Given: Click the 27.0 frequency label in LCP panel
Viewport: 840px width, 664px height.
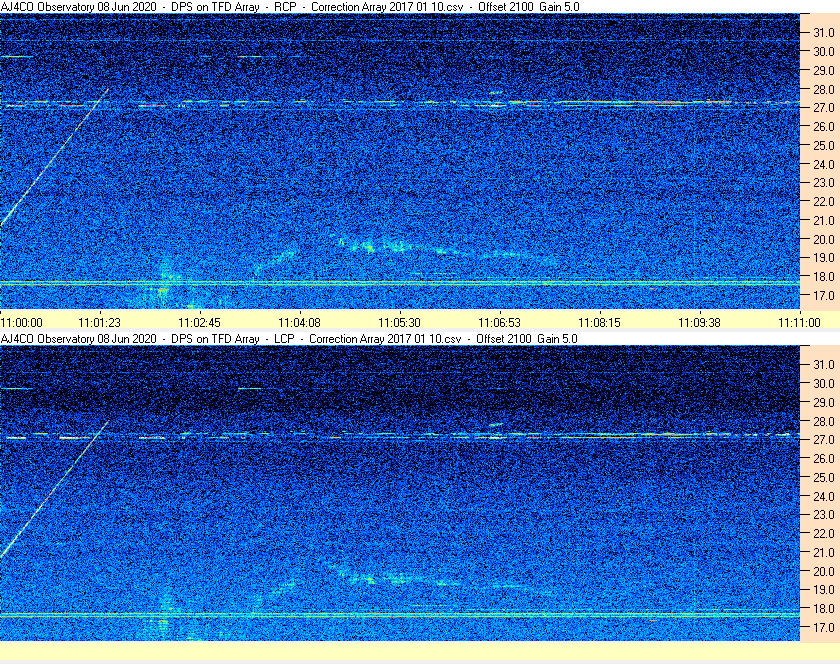Looking at the screenshot, I should pyautogui.click(x=824, y=439).
